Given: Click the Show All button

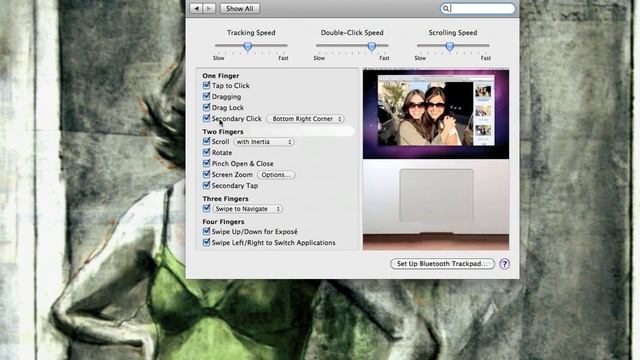Looking at the screenshot, I should (240, 8).
